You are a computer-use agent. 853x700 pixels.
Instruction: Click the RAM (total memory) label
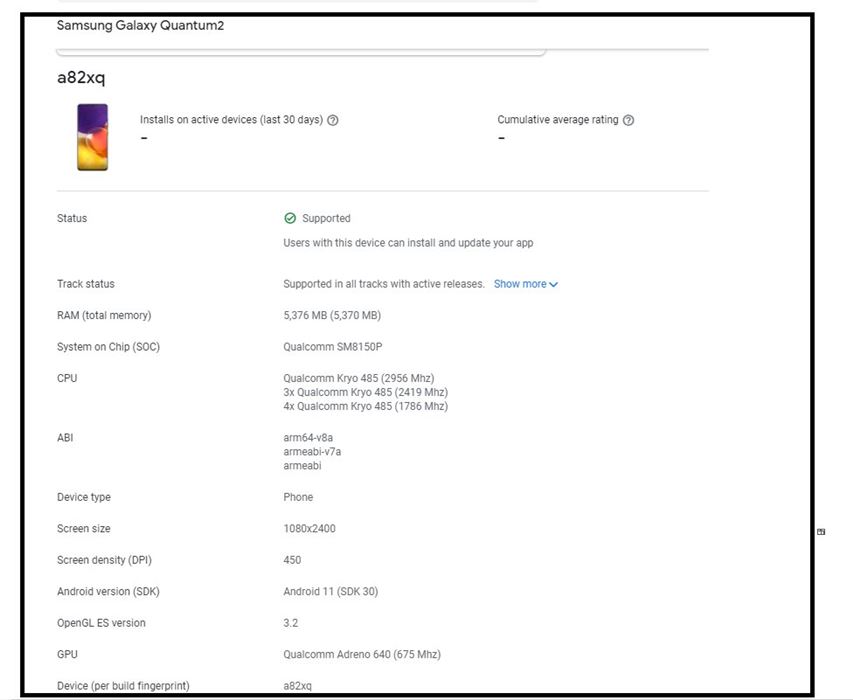click(104, 315)
